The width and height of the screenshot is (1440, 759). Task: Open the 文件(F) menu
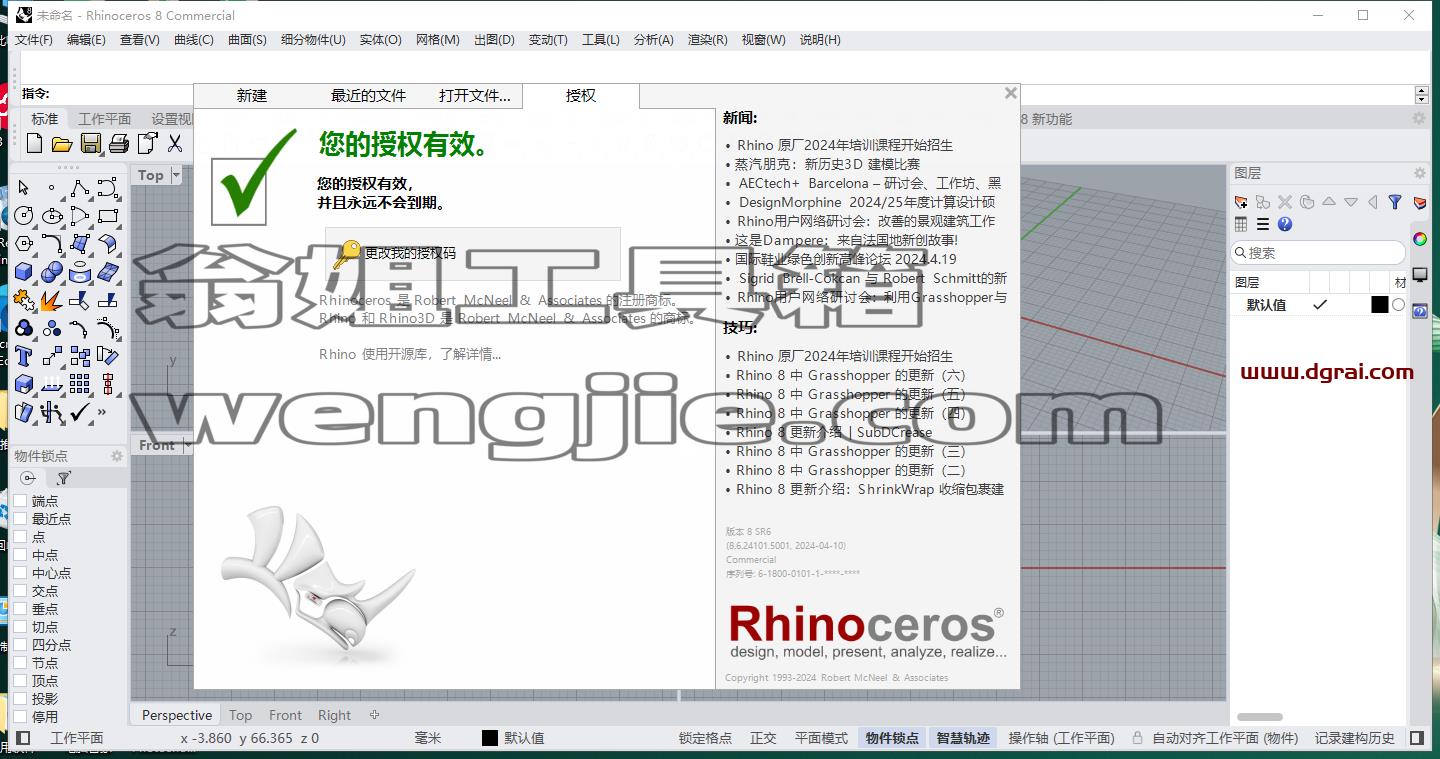pos(34,40)
